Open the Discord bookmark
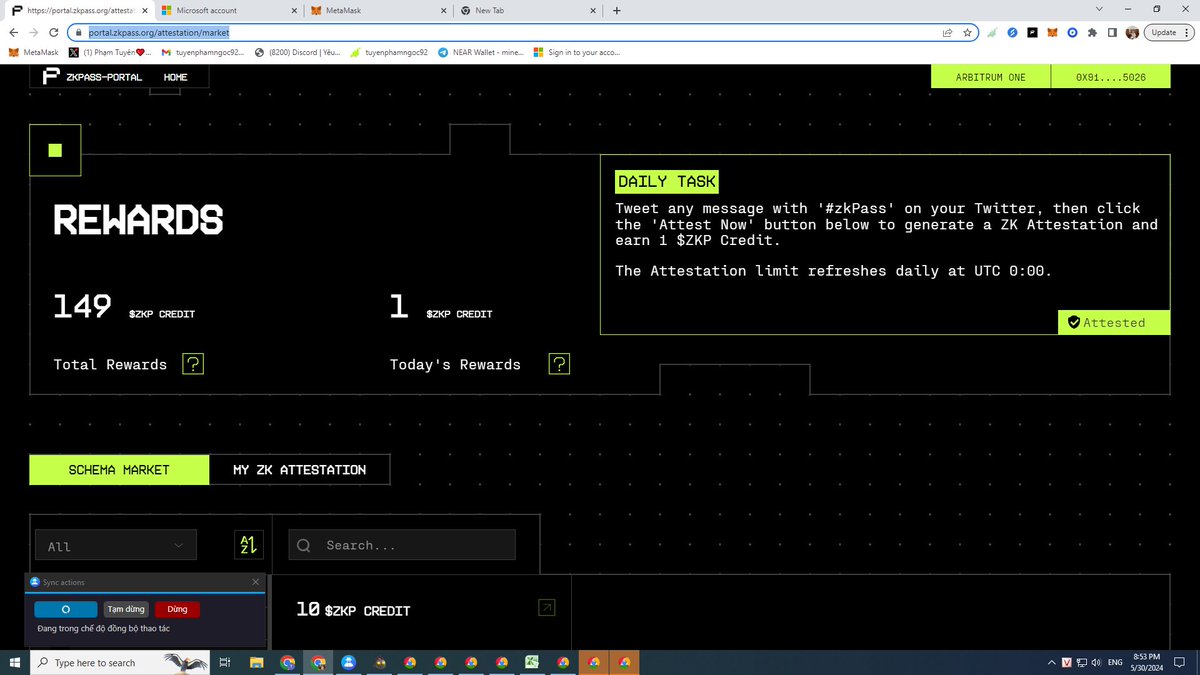1200x675 pixels. click(x=298, y=52)
